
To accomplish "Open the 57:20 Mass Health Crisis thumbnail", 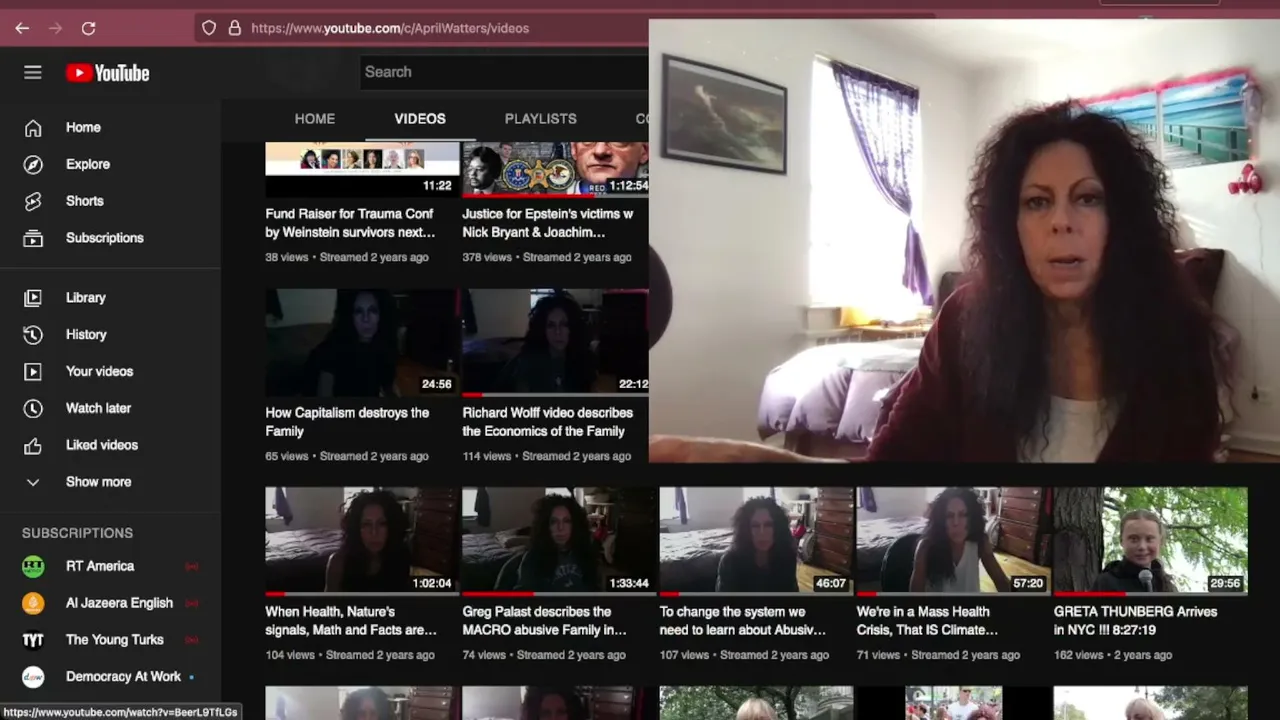I will point(953,541).
